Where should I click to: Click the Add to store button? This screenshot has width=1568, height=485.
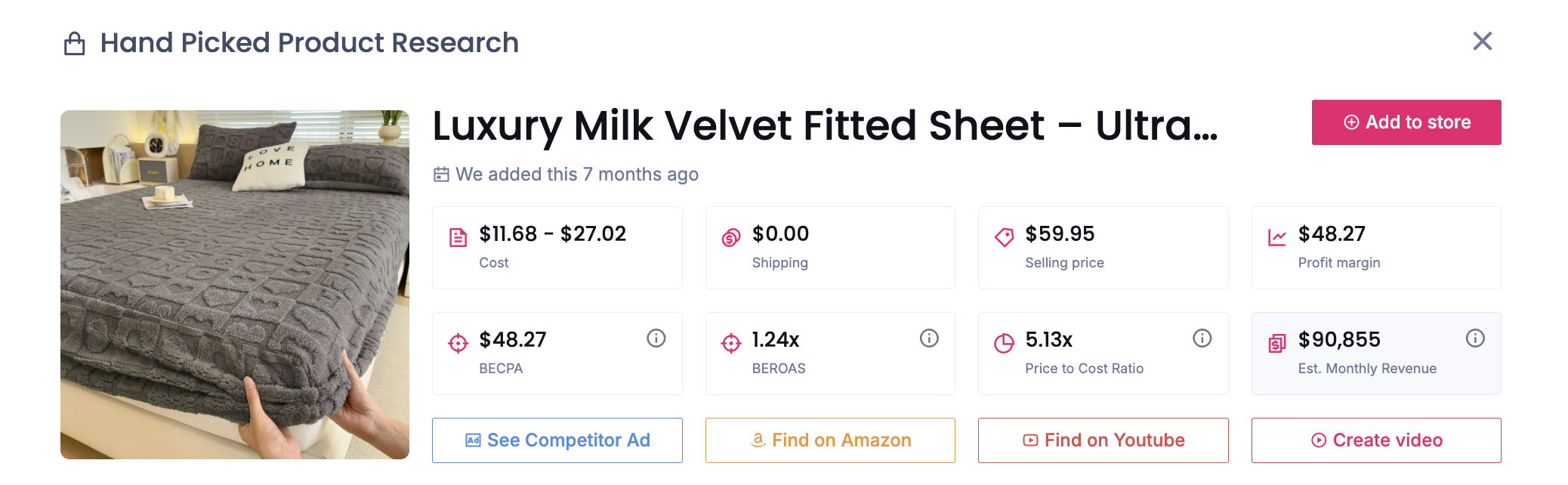(1406, 122)
